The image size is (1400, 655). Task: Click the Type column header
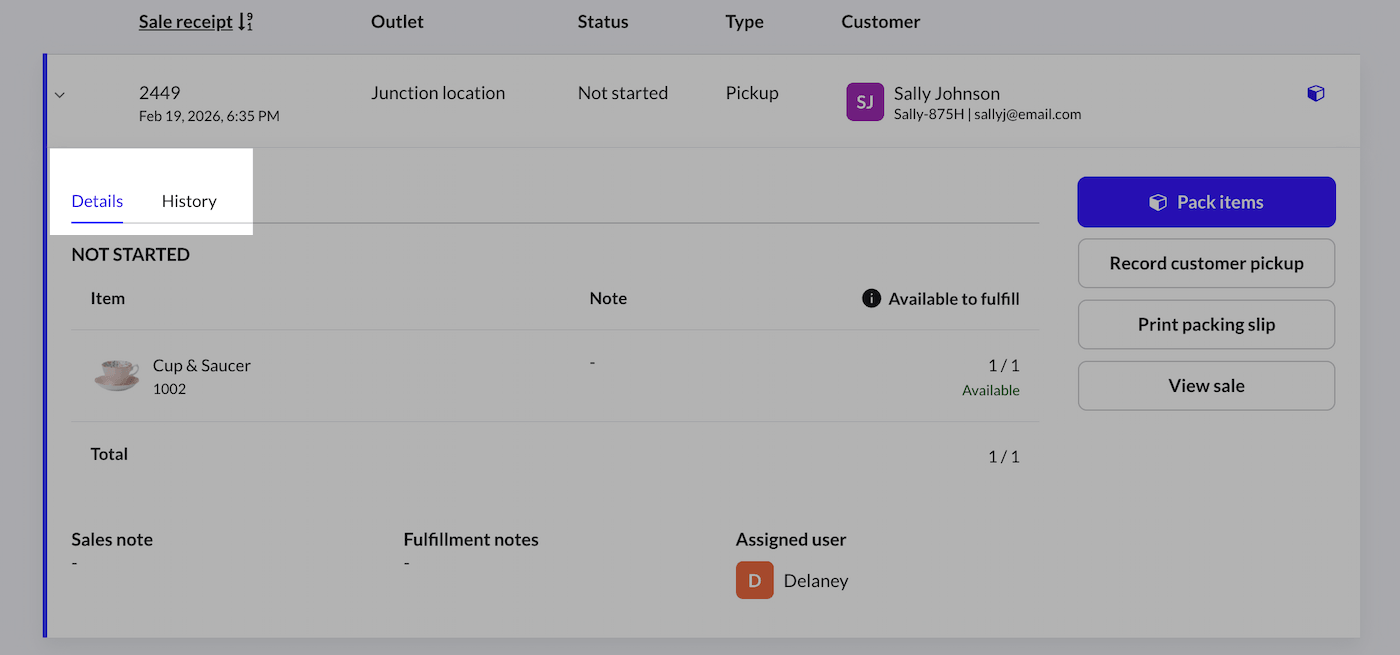[x=745, y=21]
